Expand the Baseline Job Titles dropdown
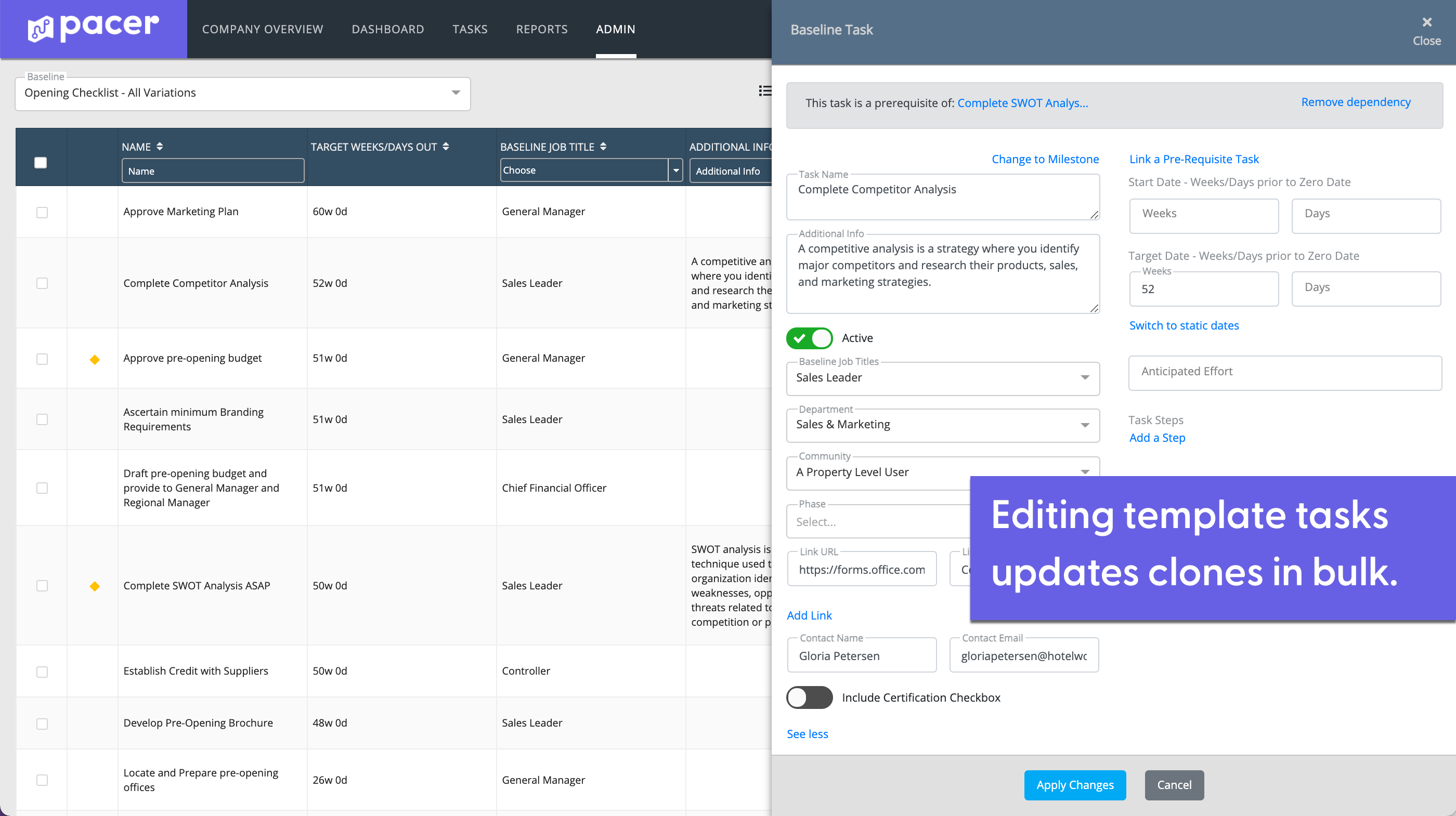This screenshot has height=816, width=1456. click(x=942, y=378)
